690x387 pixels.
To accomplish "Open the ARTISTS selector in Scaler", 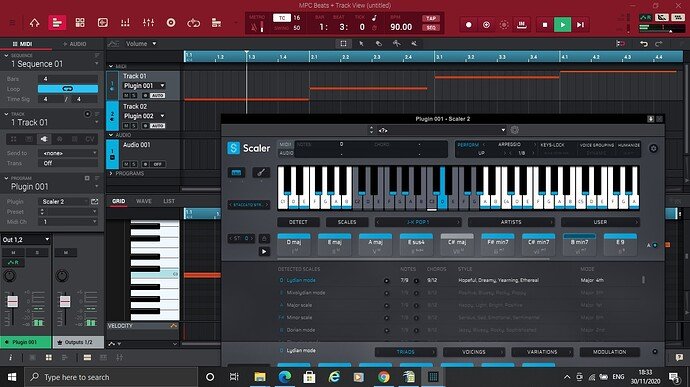I will 511,222.
